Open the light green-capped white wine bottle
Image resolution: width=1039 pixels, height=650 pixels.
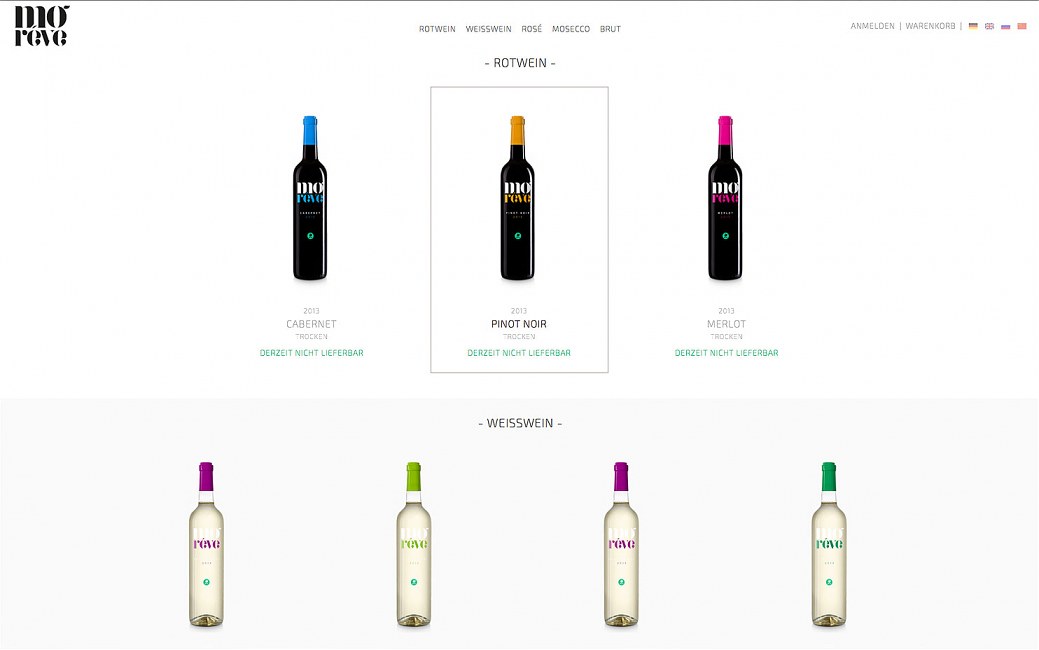point(413,544)
